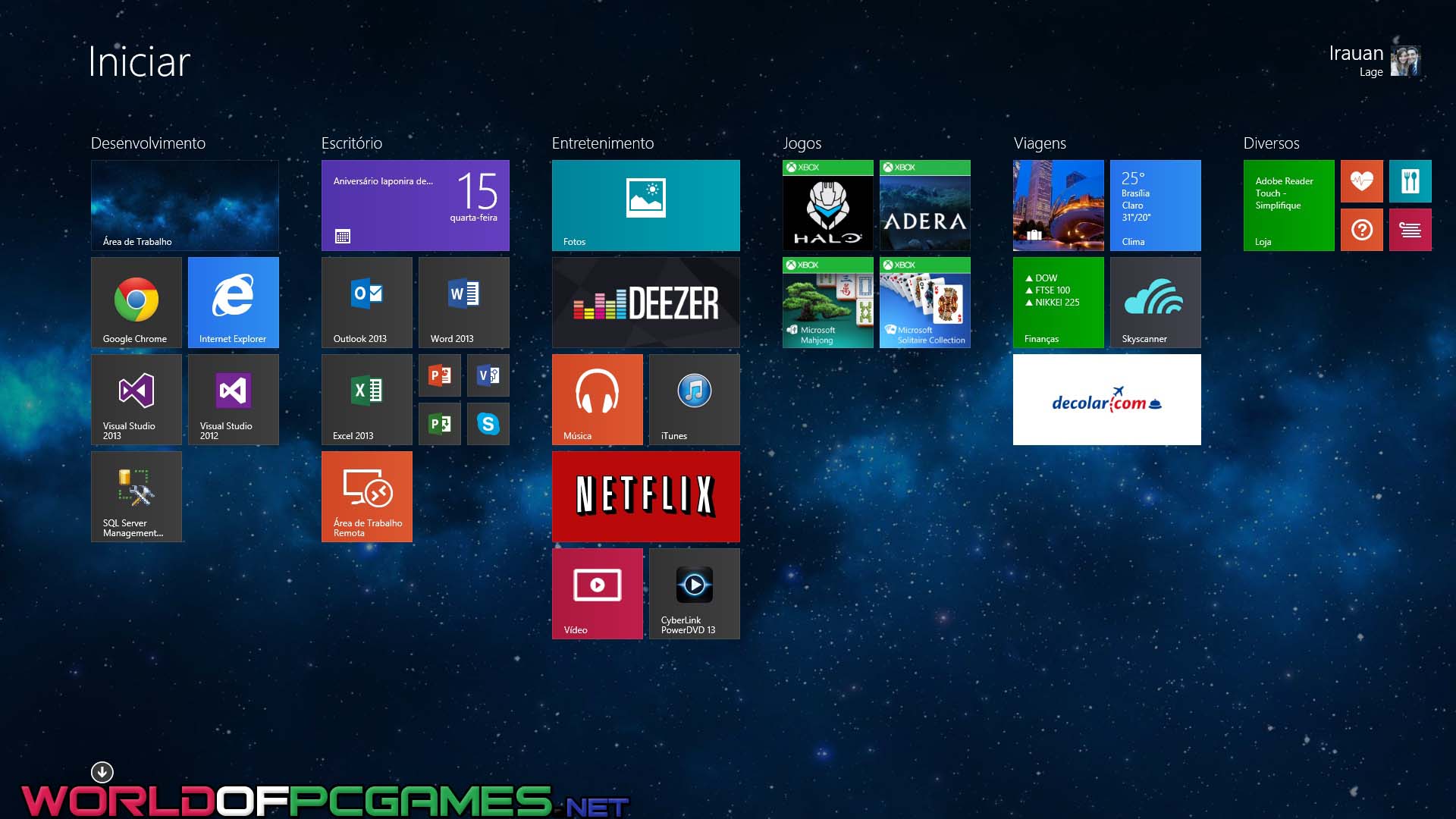Screen dimensions: 1456x819
Task: Open Irauan Lage user account menu
Action: [1374, 61]
